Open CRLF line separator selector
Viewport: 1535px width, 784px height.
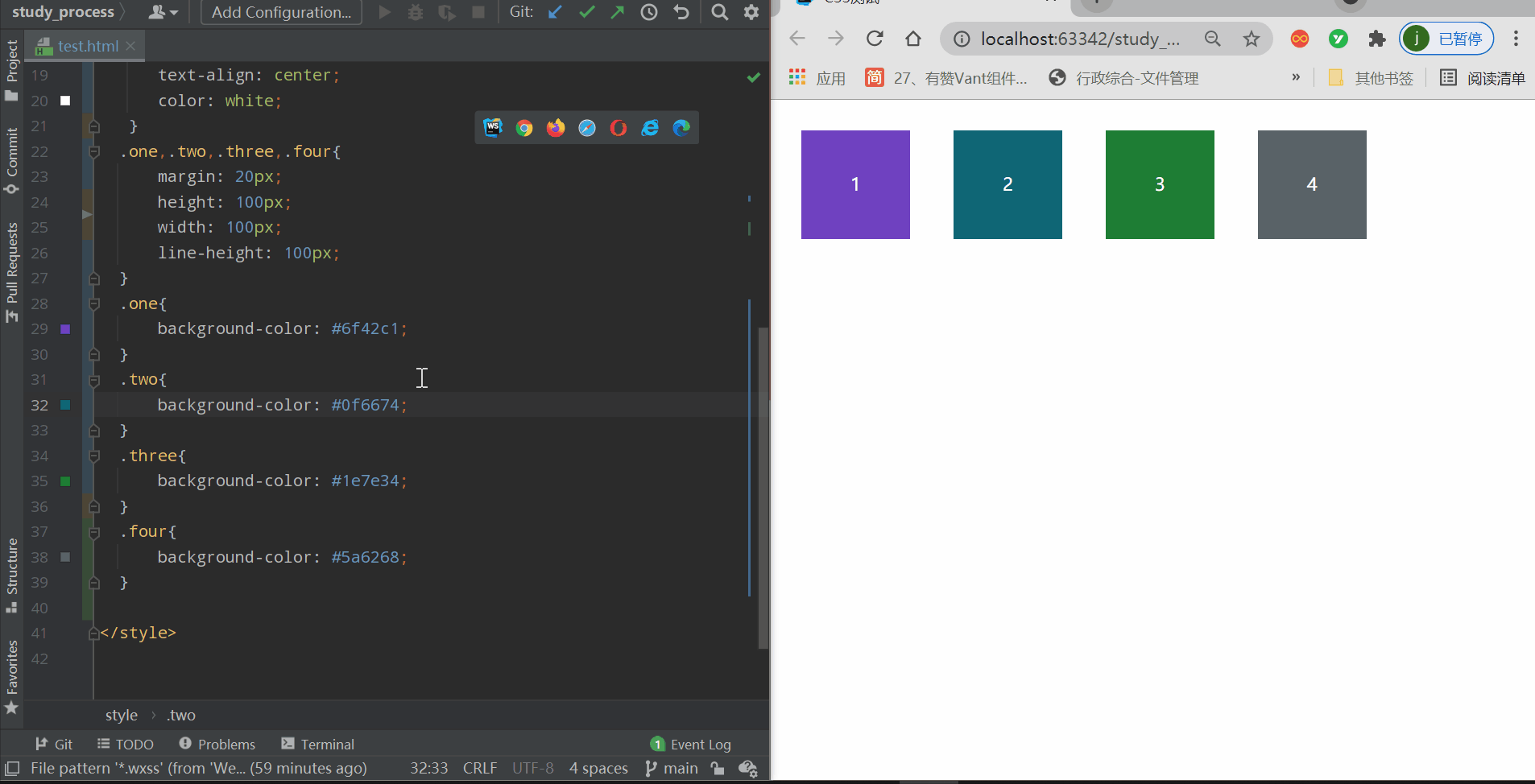point(480,769)
